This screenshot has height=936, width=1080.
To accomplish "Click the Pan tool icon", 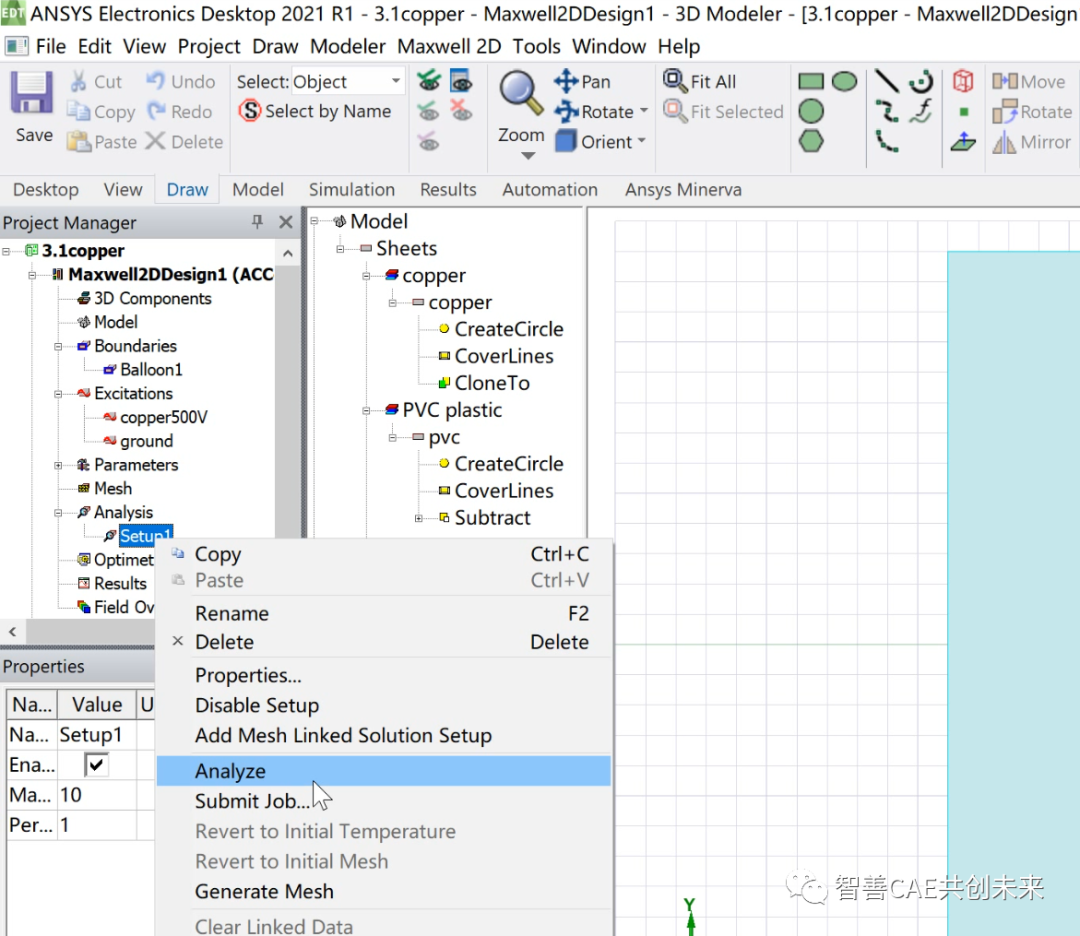I will pos(566,81).
